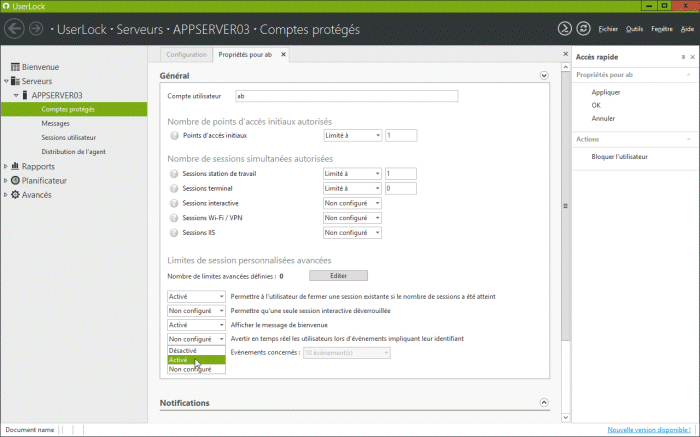
Task: Select Distribution de l'agent in sidebar
Action: click(x=74, y=152)
